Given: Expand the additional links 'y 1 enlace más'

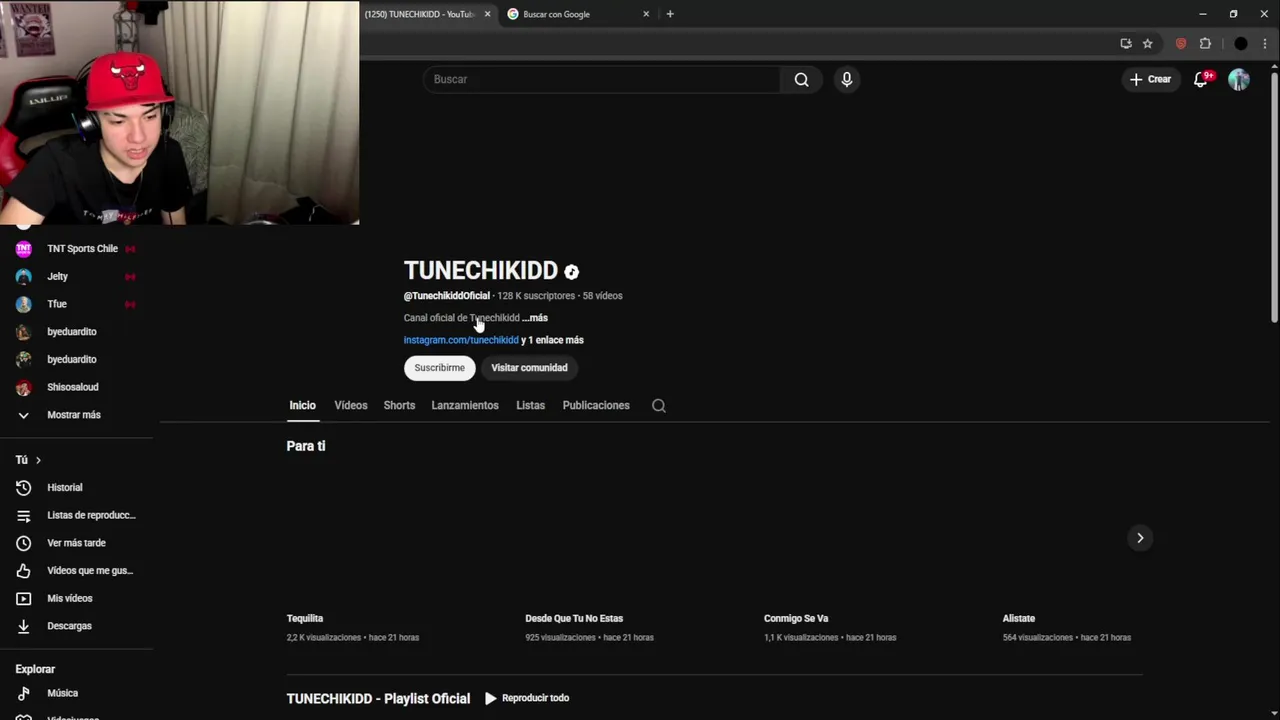Looking at the screenshot, I should (552, 340).
